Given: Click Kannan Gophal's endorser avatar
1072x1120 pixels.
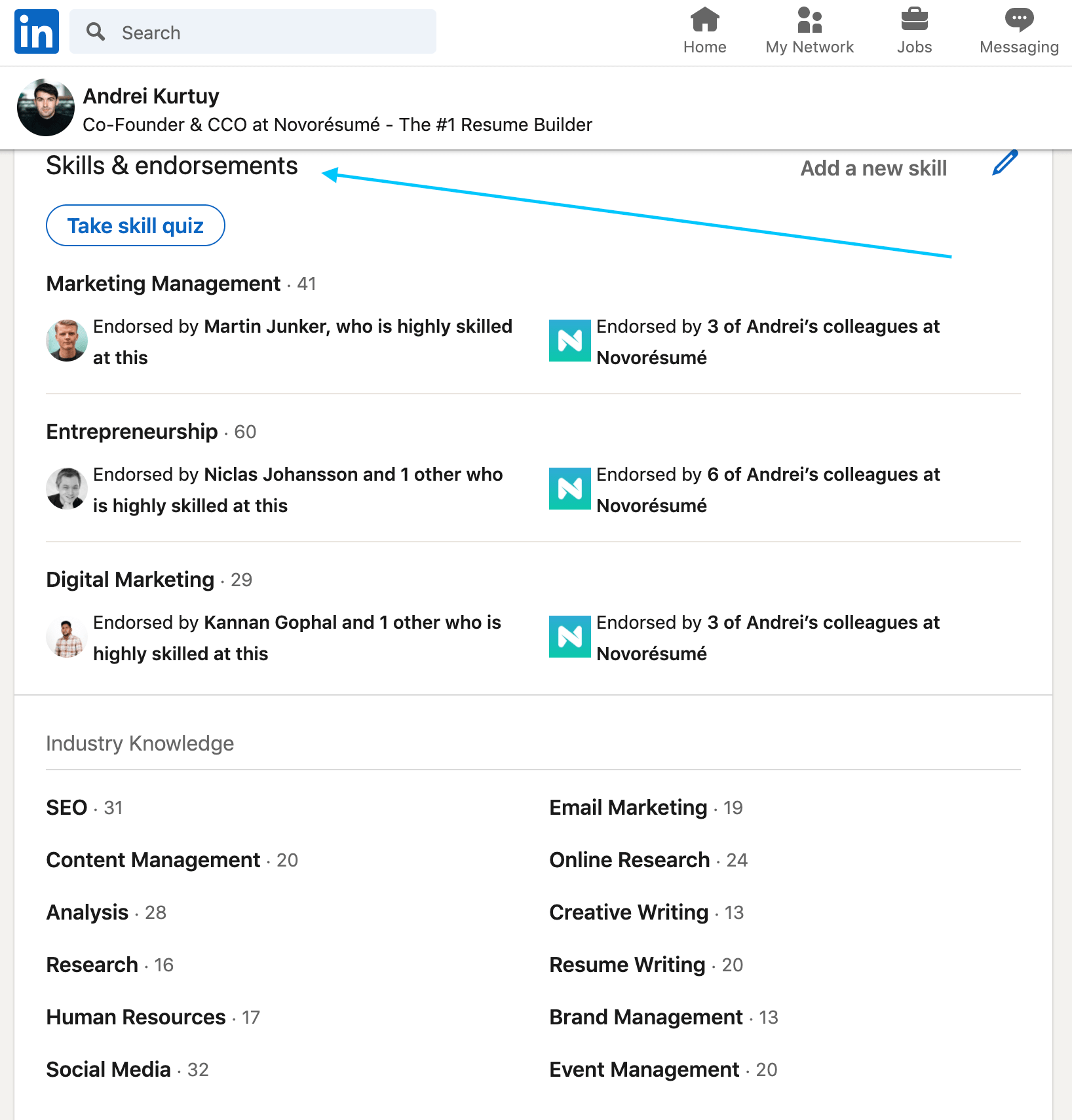Looking at the screenshot, I should (66, 636).
